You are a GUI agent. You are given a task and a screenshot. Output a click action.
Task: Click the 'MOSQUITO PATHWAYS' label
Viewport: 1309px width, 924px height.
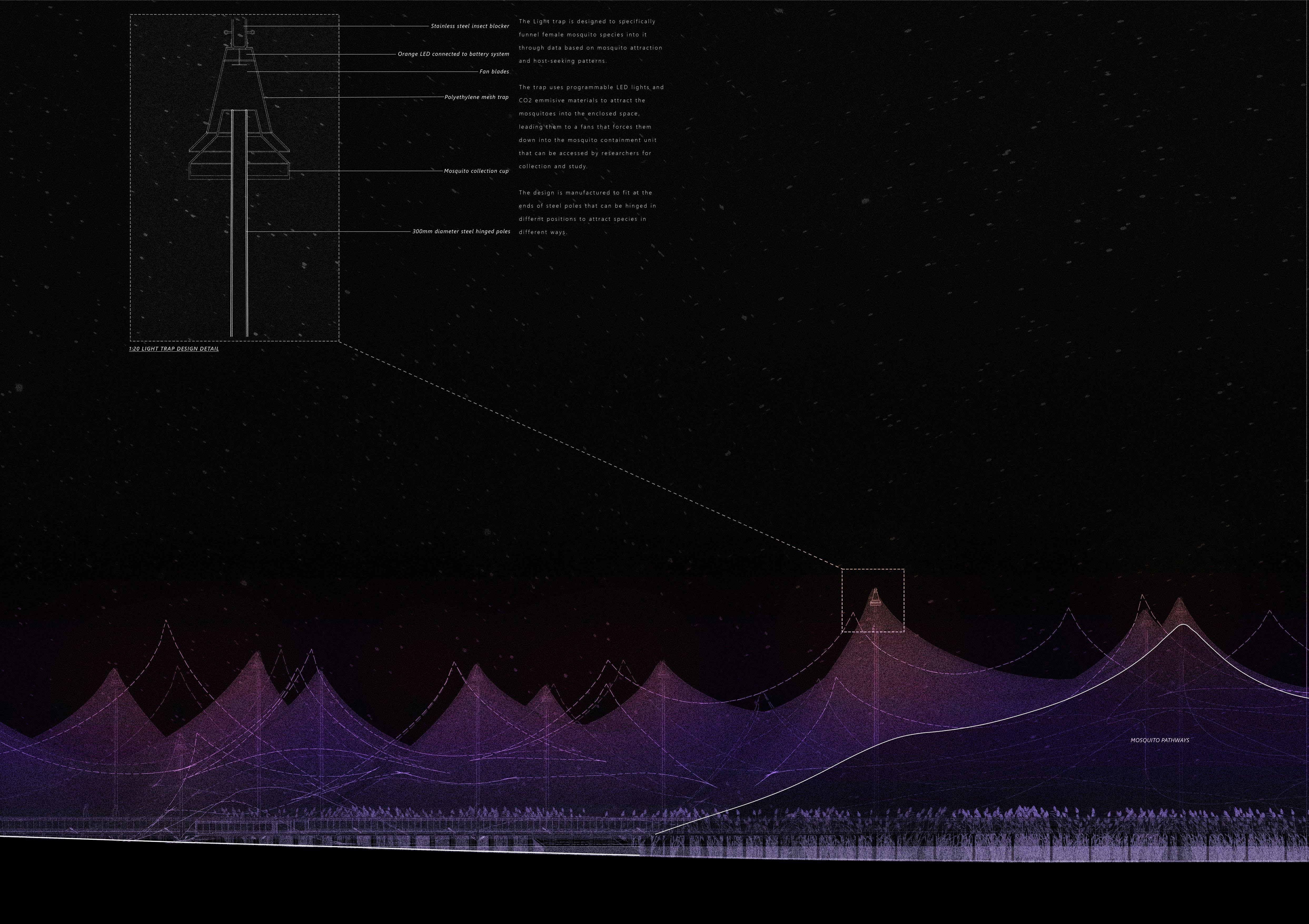[1160, 741]
